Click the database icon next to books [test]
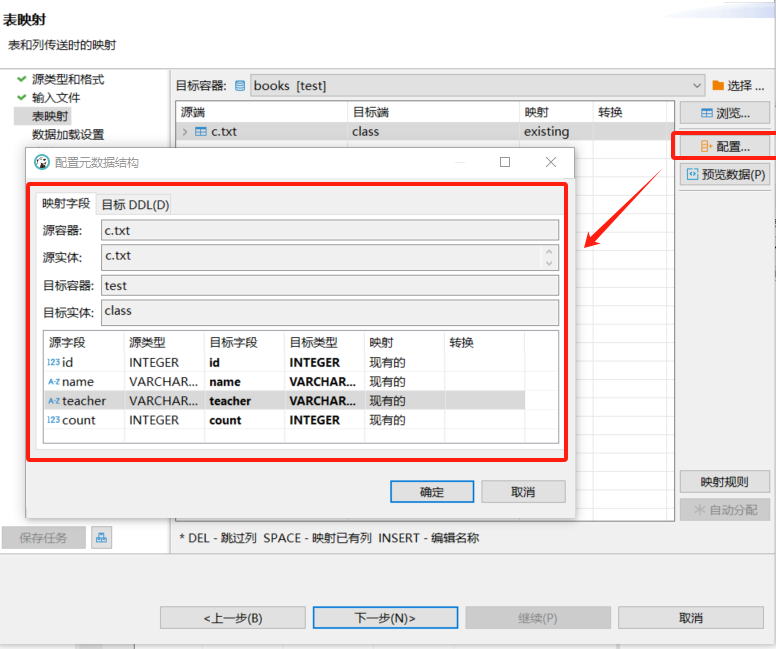776x649 pixels. pyautogui.click(x=240, y=86)
